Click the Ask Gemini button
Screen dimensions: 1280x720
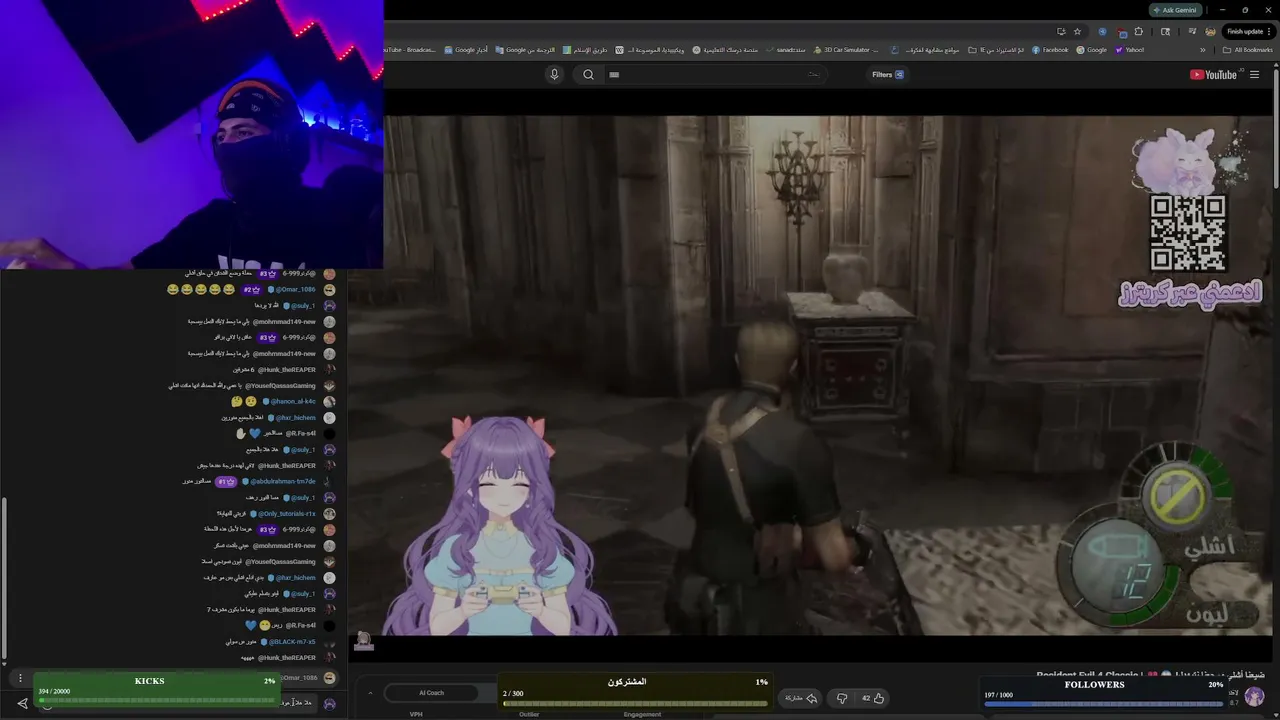(x=1174, y=10)
